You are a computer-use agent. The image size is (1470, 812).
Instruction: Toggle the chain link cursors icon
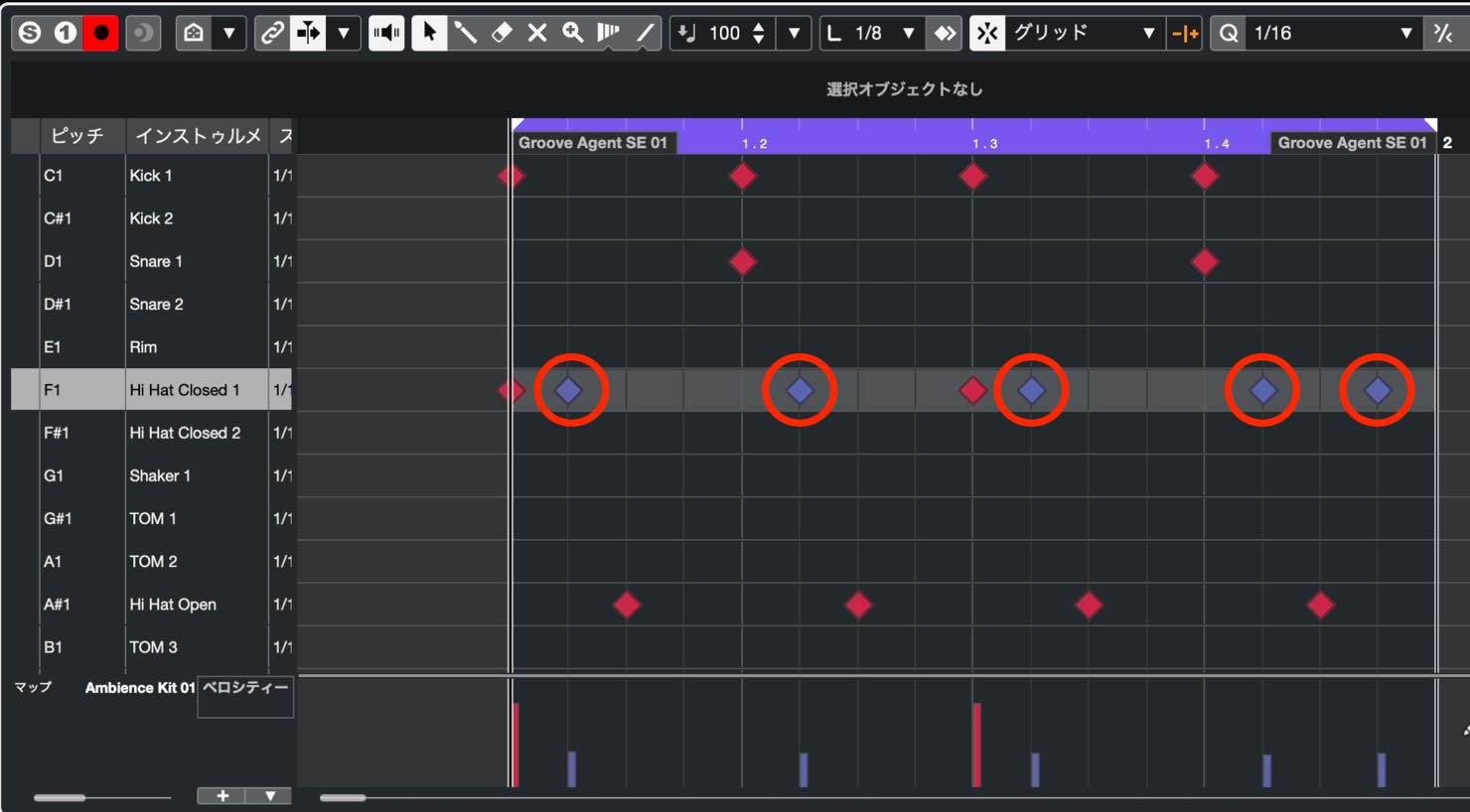271,33
